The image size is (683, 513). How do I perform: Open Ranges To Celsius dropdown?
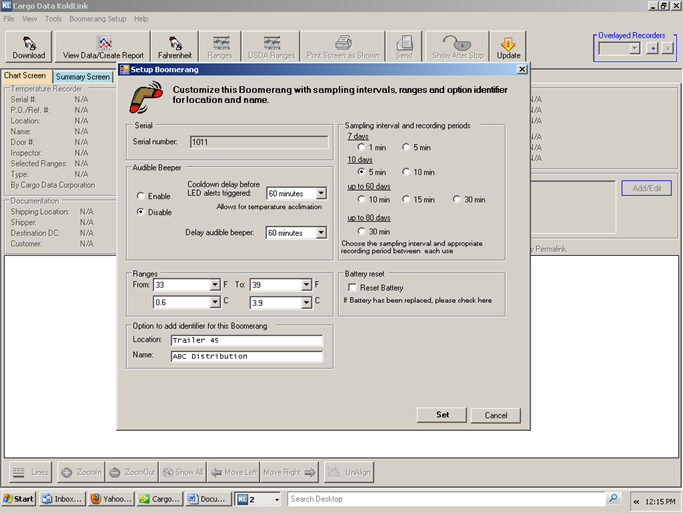point(306,302)
